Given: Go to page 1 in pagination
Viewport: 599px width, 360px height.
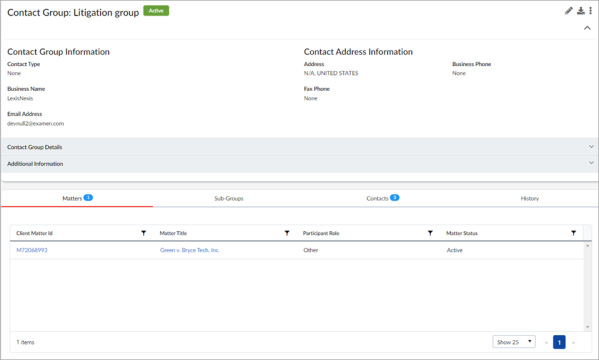Looking at the screenshot, I should pyautogui.click(x=559, y=342).
